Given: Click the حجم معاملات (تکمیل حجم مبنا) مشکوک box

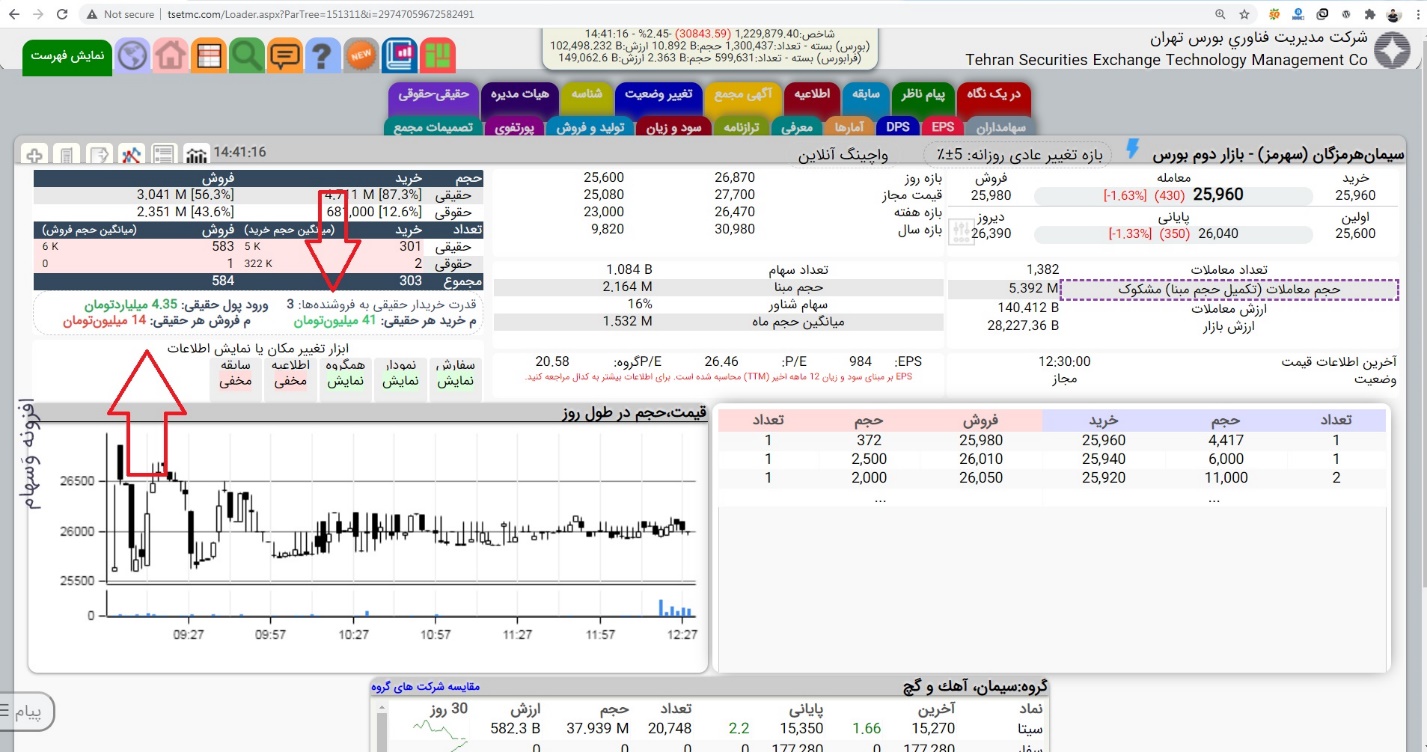Looking at the screenshot, I should (x=1229, y=289).
